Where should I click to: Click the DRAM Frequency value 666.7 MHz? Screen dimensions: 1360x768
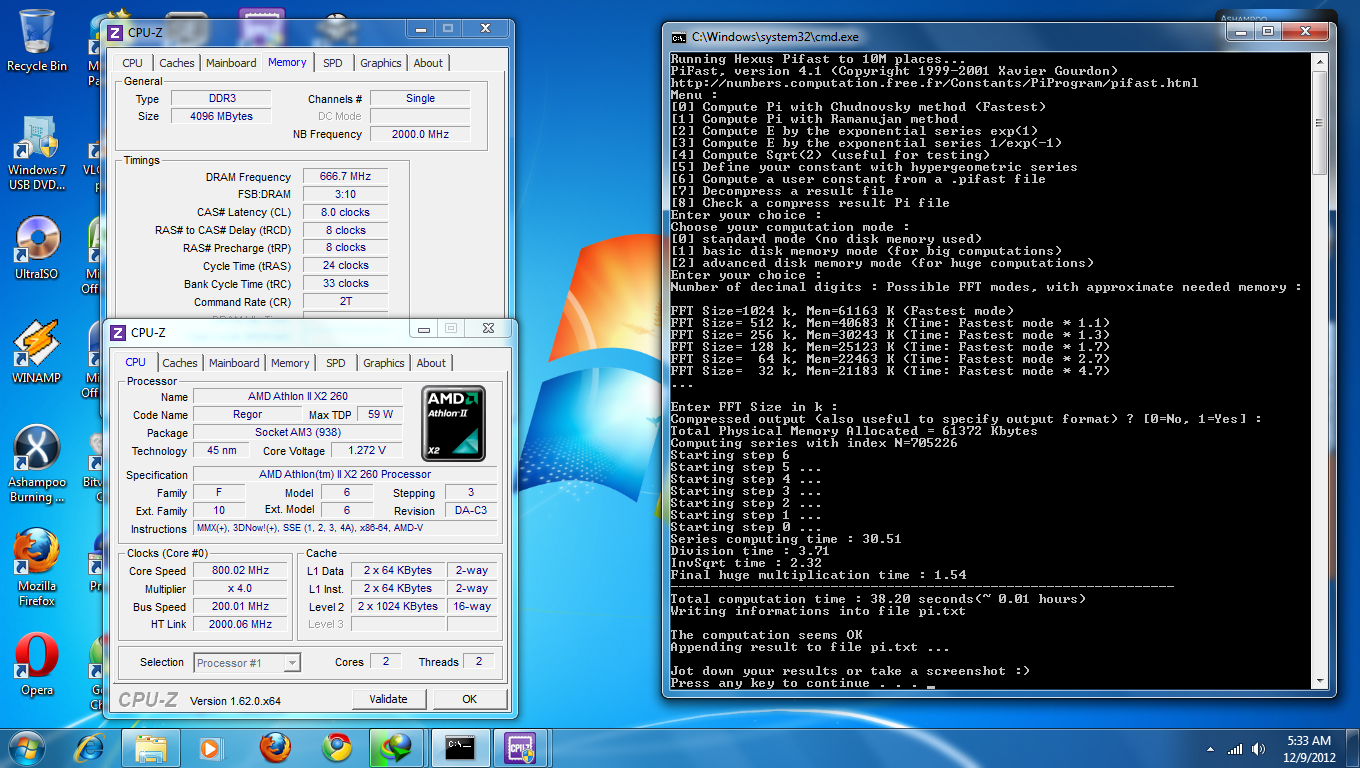tap(345, 177)
